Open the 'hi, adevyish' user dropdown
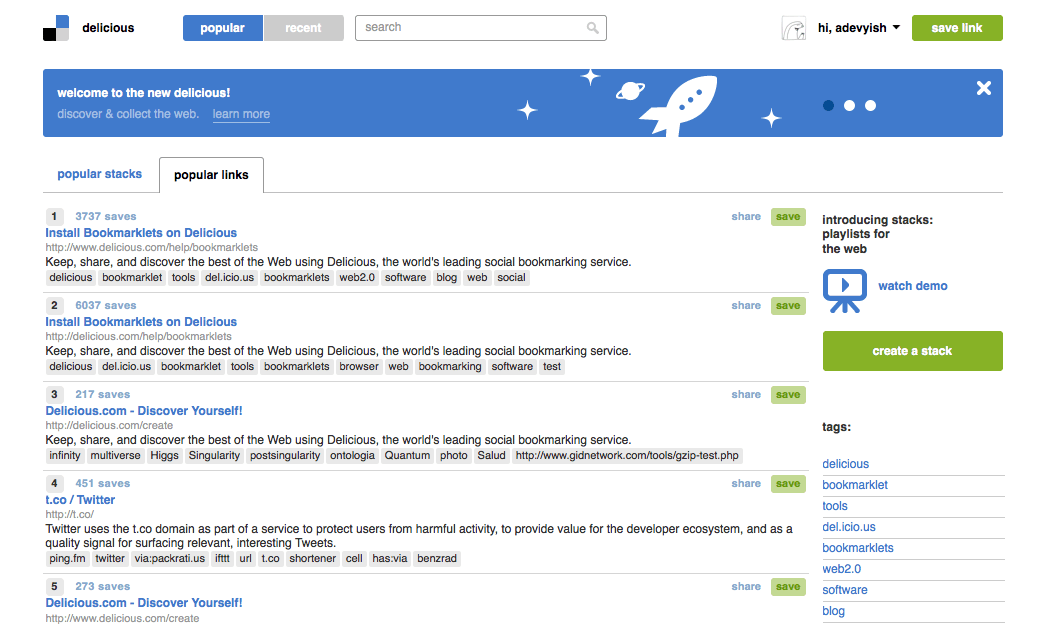This screenshot has height=624, width=1045. click(x=859, y=28)
